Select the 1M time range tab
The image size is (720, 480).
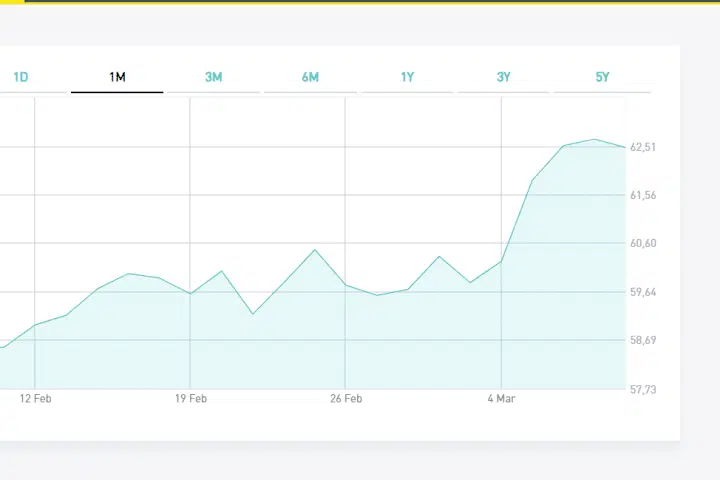point(117,77)
